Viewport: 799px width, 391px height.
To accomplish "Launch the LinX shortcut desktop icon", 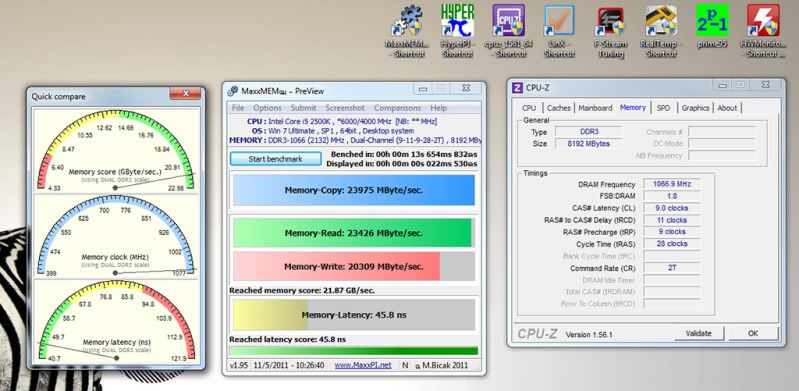I will (x=559, y=31).
